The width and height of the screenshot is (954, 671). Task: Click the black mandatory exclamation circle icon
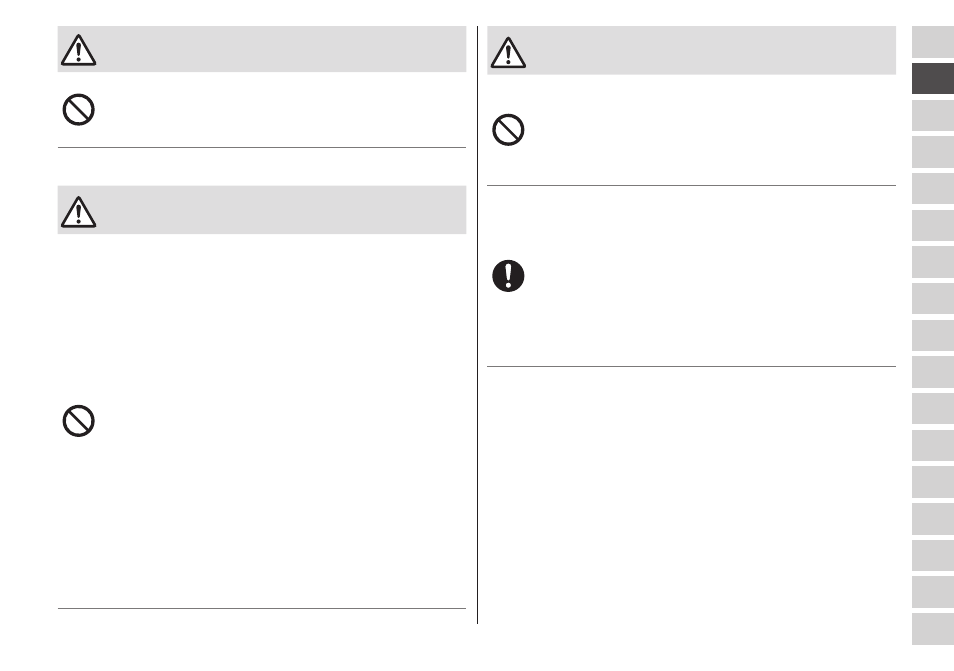click(x=508, y=276)
